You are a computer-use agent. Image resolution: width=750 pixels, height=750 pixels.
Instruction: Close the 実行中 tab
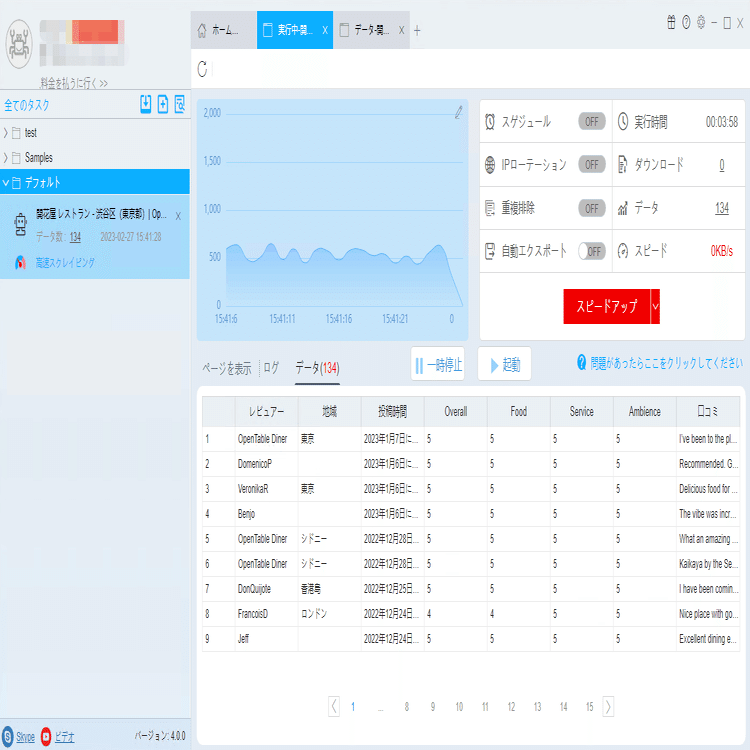pyautogui.click(x=325, y=31)
